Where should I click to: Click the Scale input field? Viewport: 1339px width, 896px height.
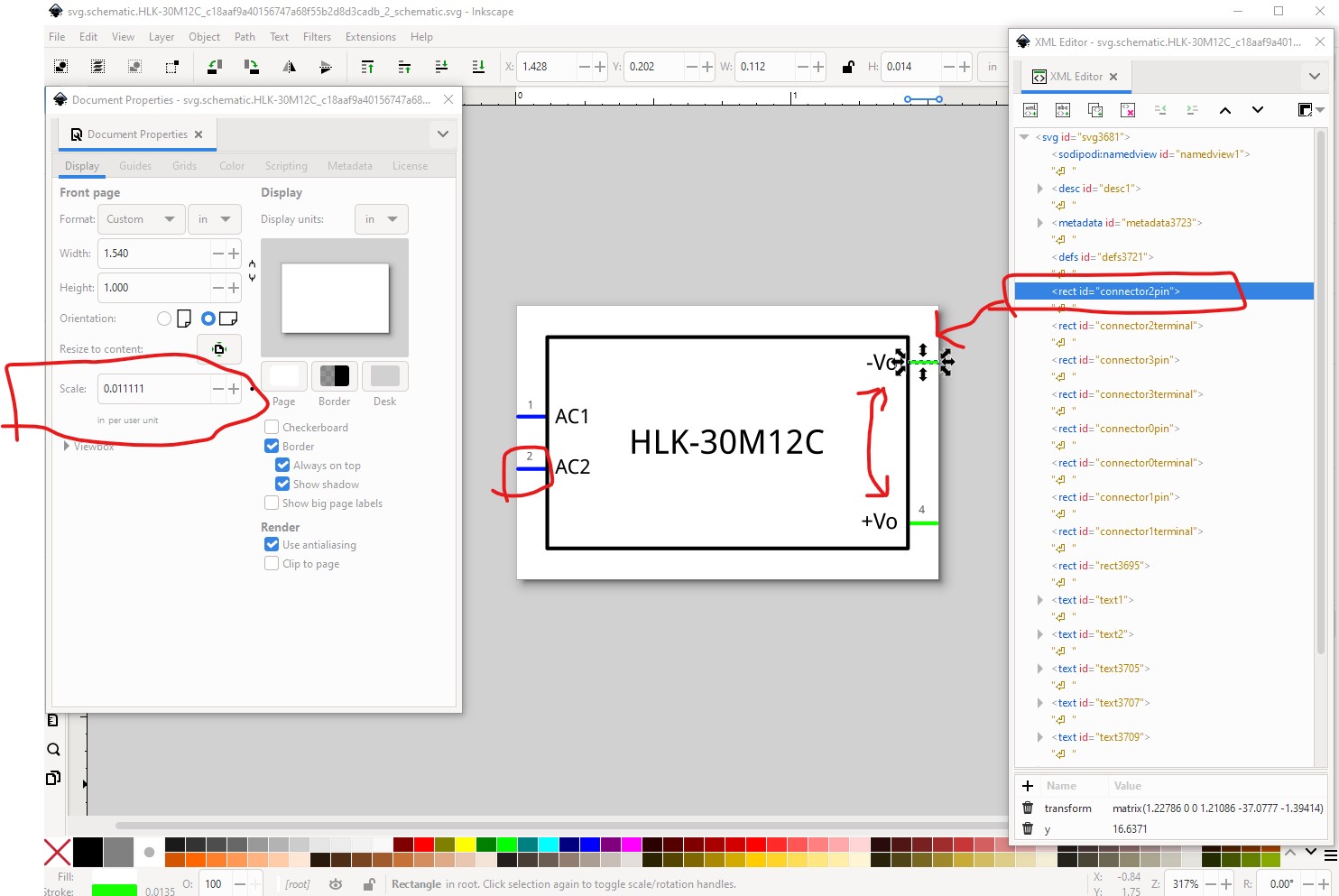154,389
